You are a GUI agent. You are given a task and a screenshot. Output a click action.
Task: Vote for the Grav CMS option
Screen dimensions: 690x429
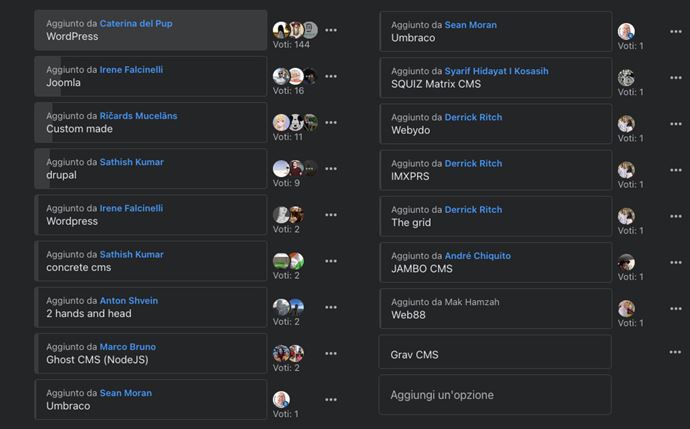pos(495,352)
